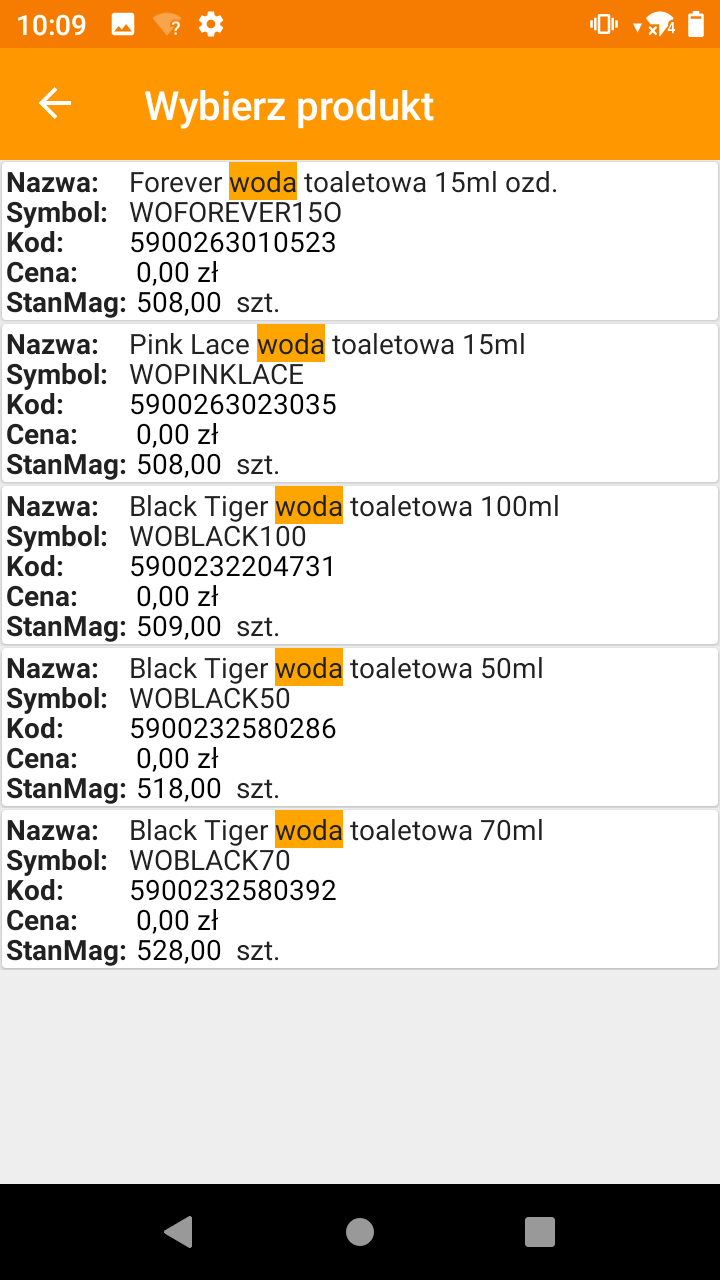This screenshot has height=1280, width=720.
Task: Tap the vibrate mode status icon
Action: click(x=604, y=25)
